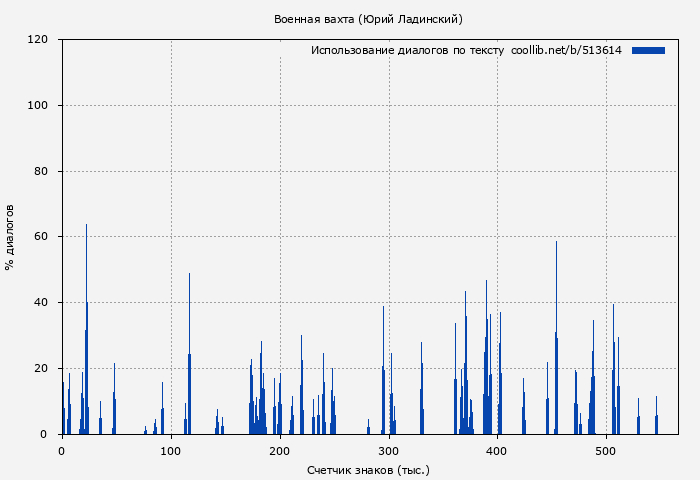Click the x-axis tick label 300
Viewport: 700px width, 480px height.
coord(389,450)
